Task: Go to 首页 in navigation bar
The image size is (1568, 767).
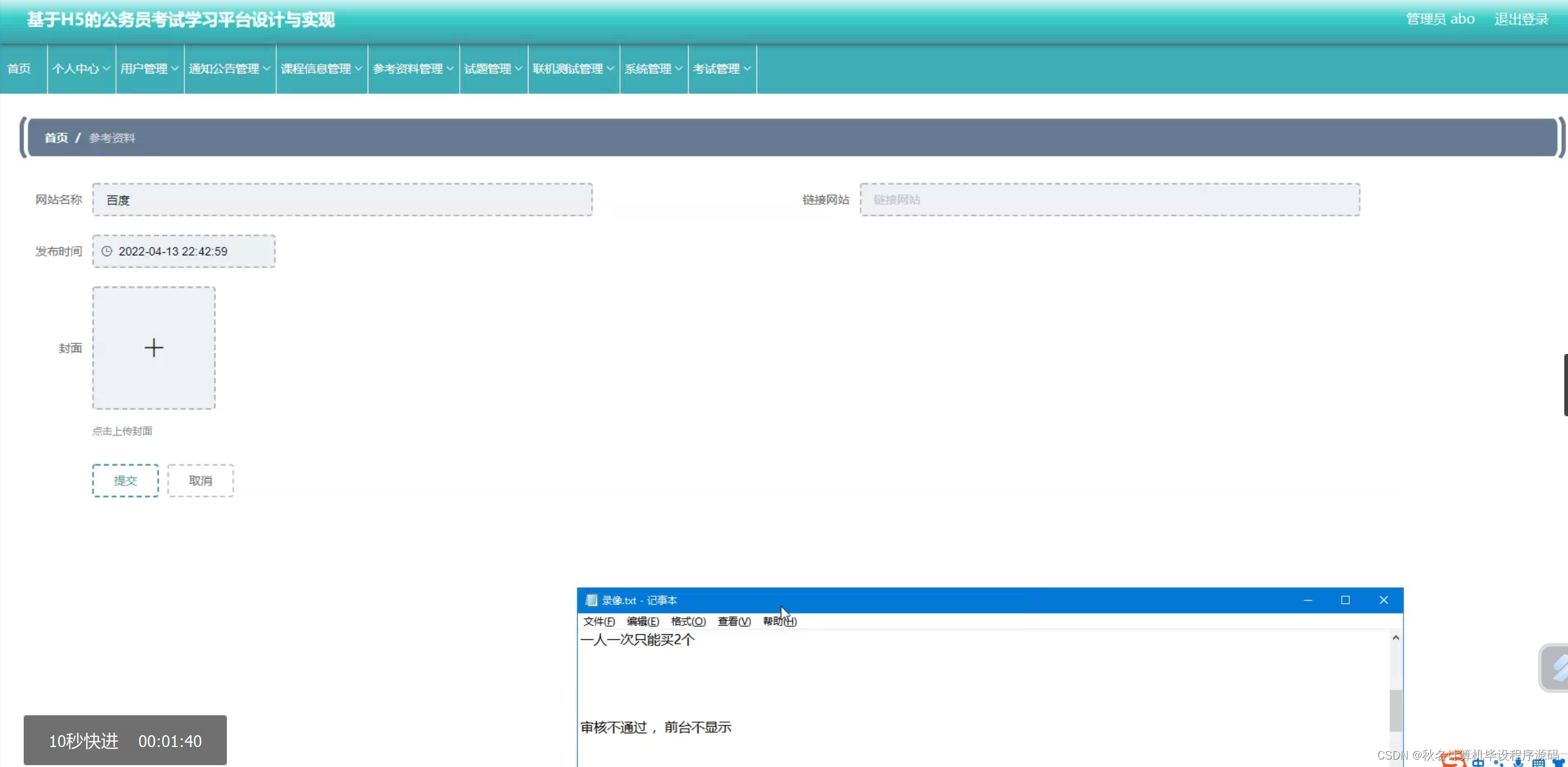Action: (x=19, y=69)
